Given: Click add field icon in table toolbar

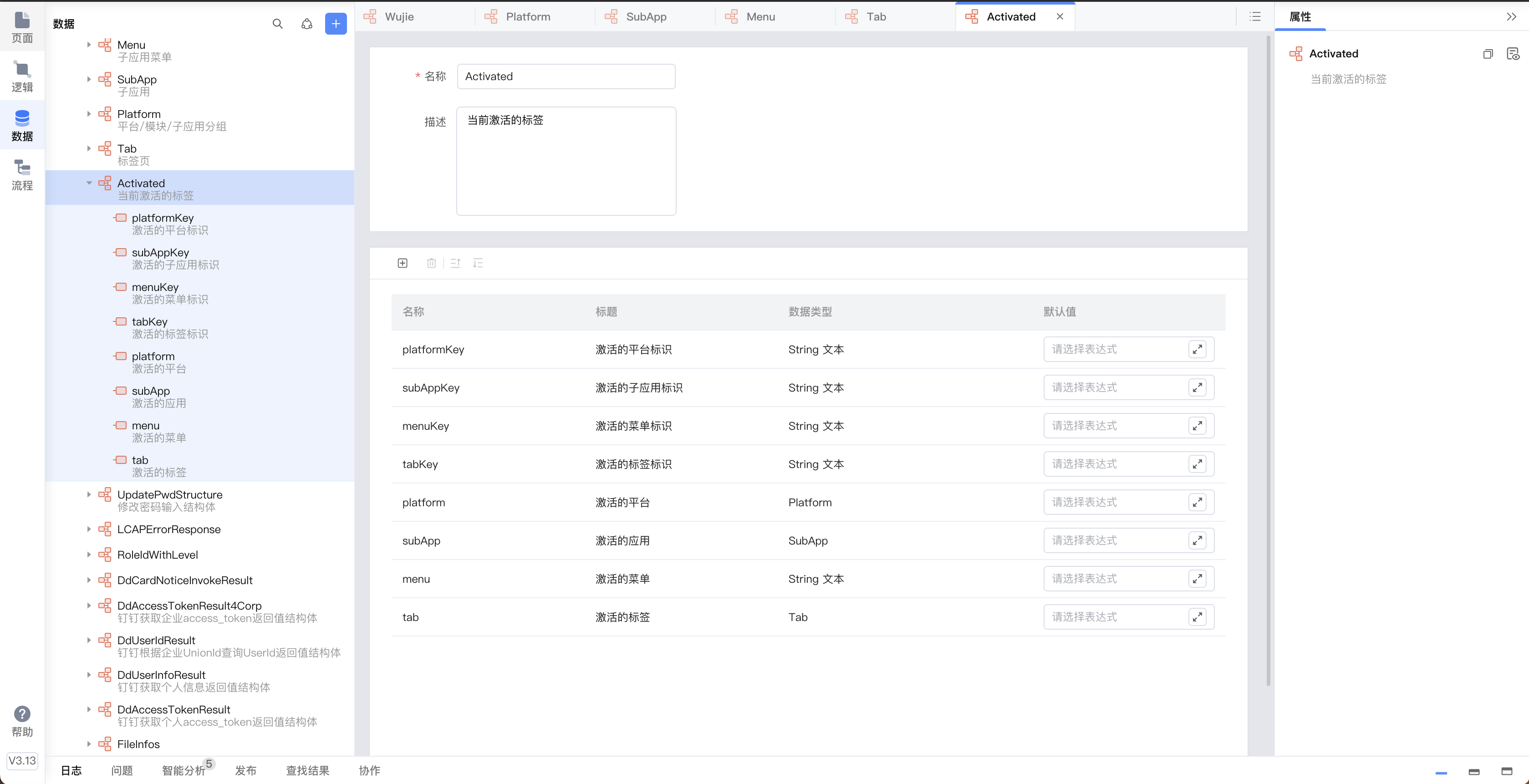Looking at the screenshot, I should coord(403,263).
